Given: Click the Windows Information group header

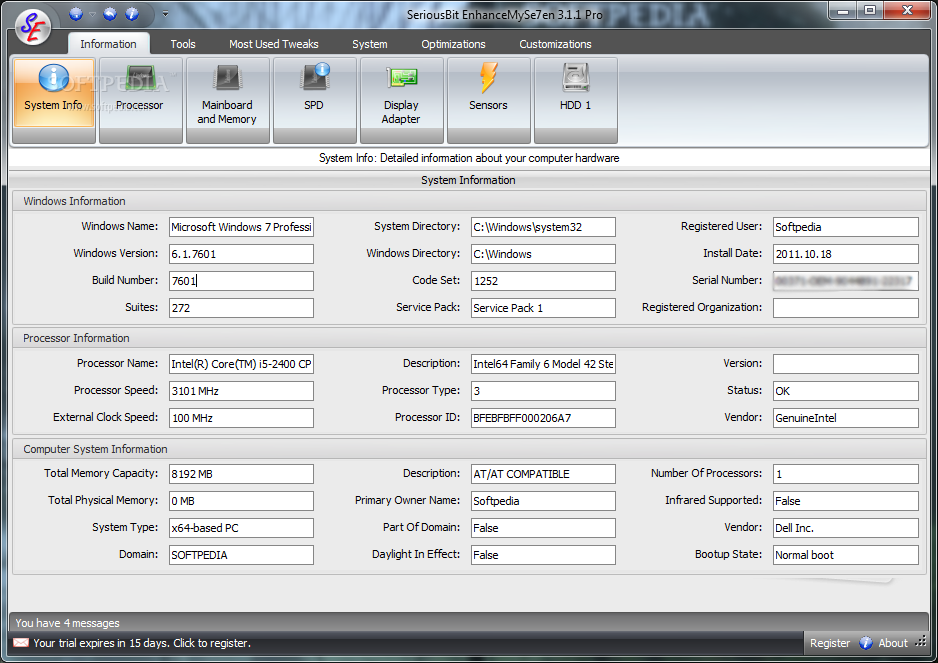Looking at the screenshot, I should (470, 201).
